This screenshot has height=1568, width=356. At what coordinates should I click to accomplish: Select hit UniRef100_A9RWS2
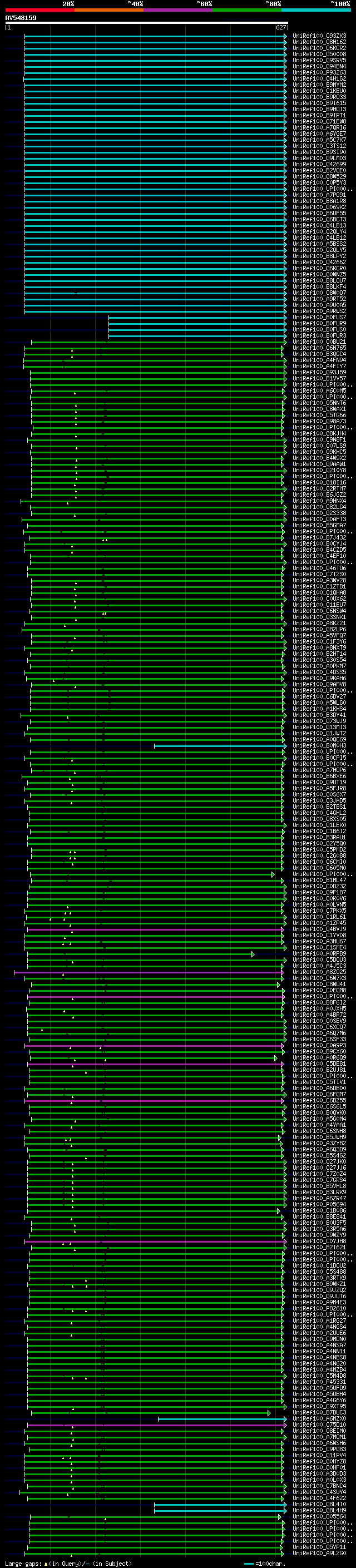pyautogui.click(x=319, y=311)
